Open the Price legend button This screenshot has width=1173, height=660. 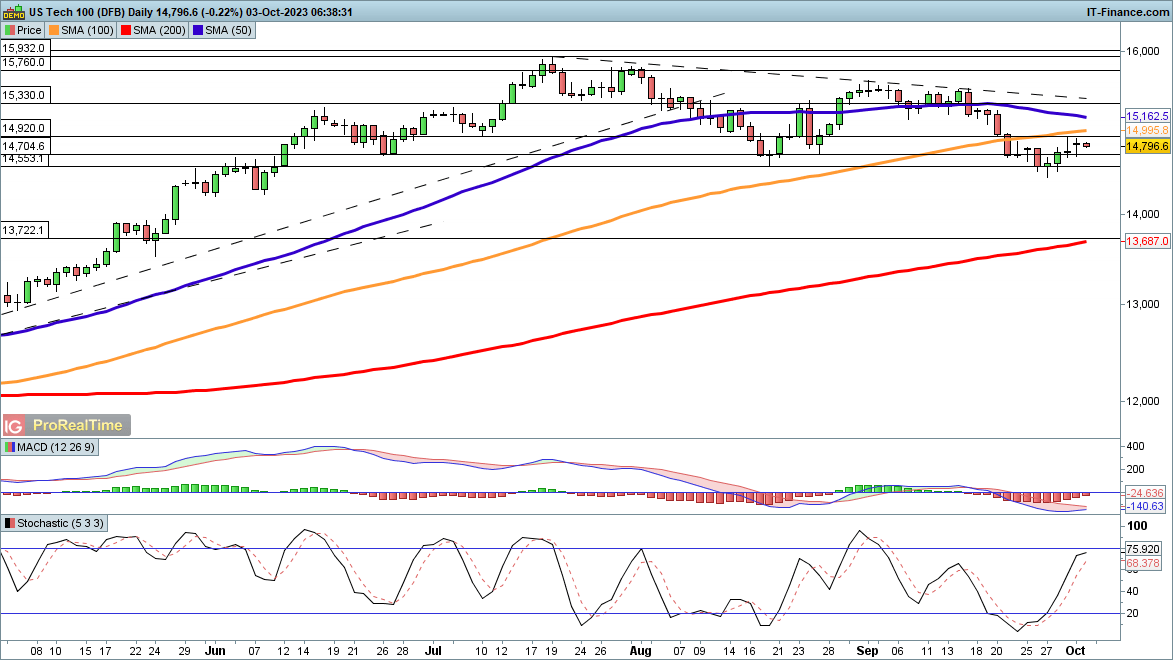23,31
